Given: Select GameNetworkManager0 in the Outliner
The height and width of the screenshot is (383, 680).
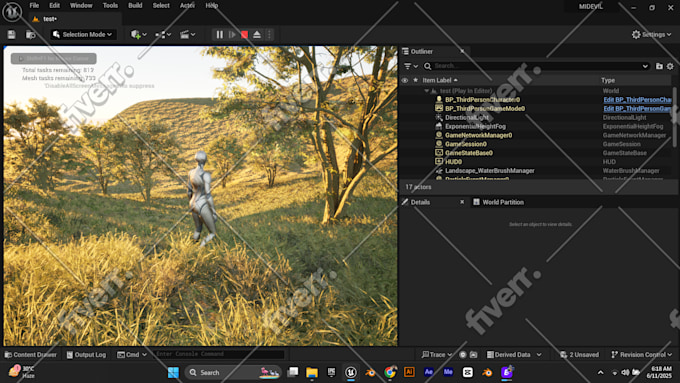Looking at the screenshot, I should pos(478,135).
